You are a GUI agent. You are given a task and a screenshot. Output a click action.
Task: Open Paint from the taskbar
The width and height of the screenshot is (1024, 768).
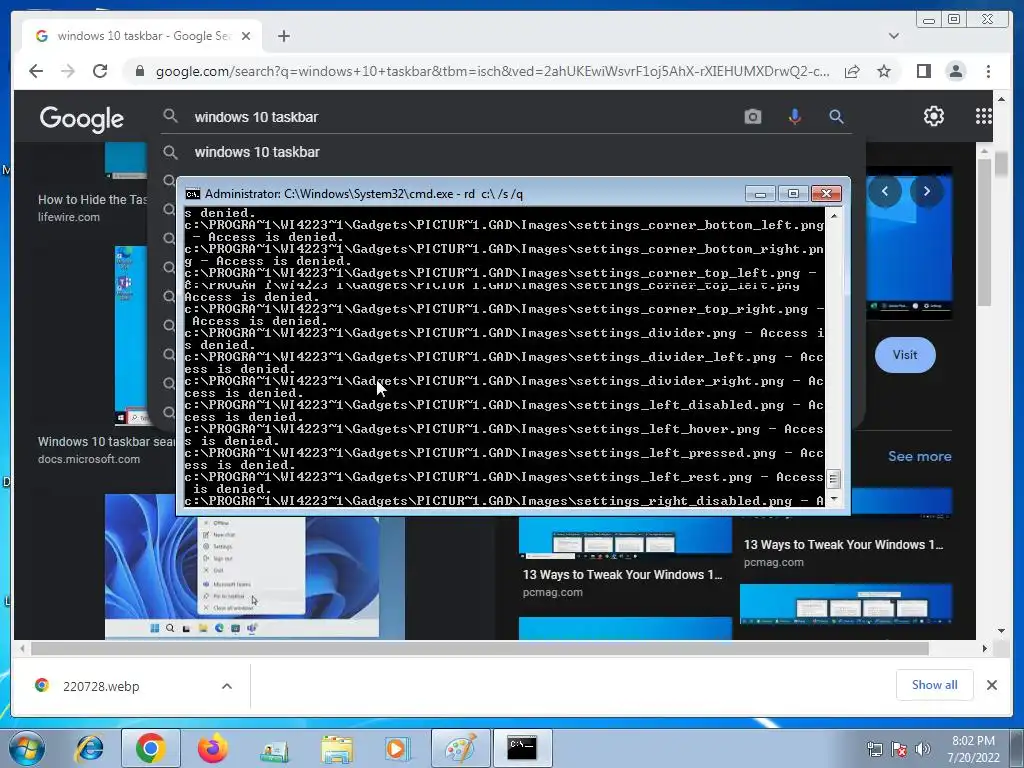(460, 748)
